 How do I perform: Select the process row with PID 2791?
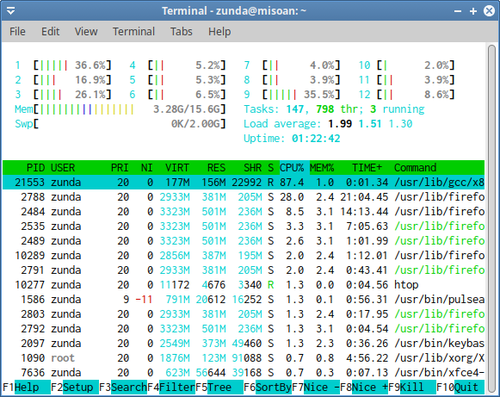pos(243,270)
